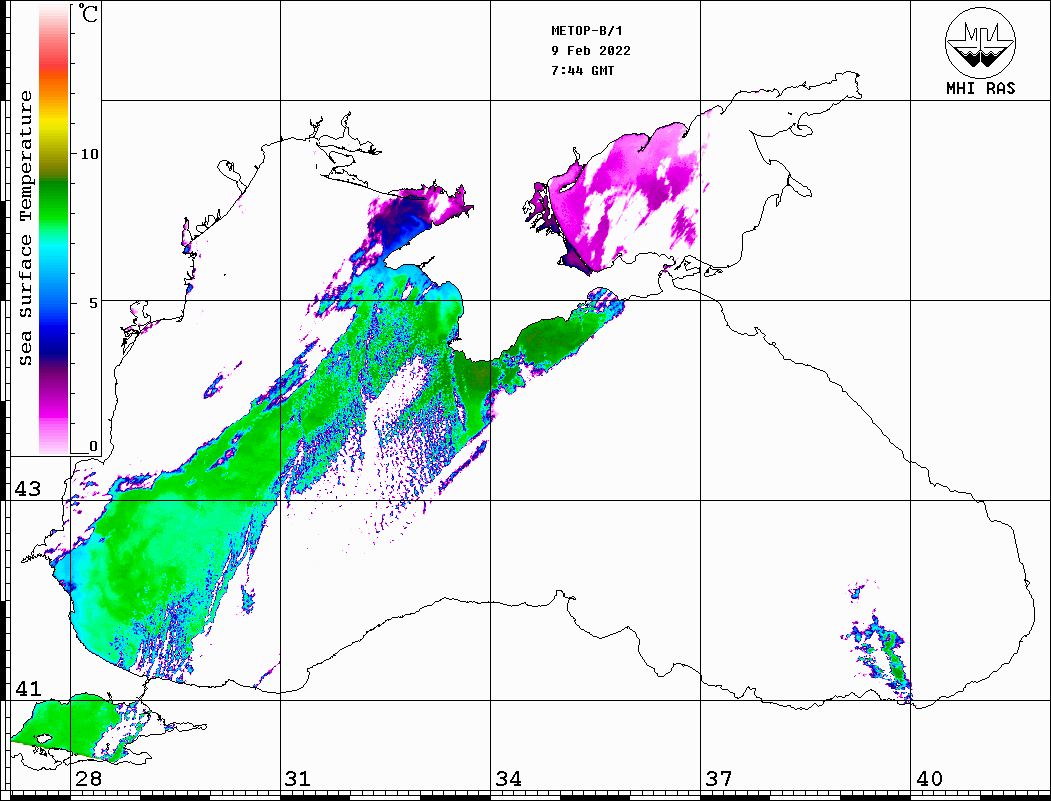The image size is (1051, 801).
Task: Click longitude label '40'
Action: (x=929, y=779)
